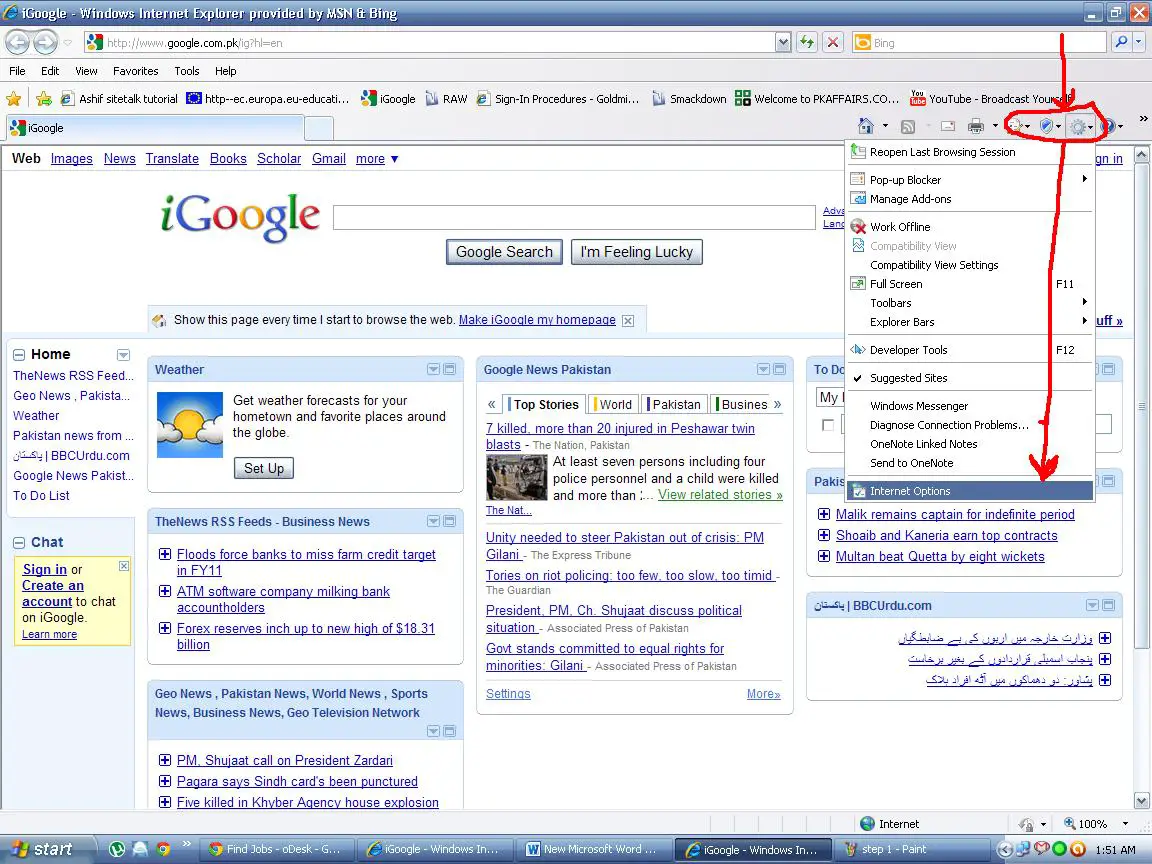The height and width of the screenshot is (864, 1152).
Task: Open the Find Jobs - oDesk taskbar item
Action: point(276,849)
